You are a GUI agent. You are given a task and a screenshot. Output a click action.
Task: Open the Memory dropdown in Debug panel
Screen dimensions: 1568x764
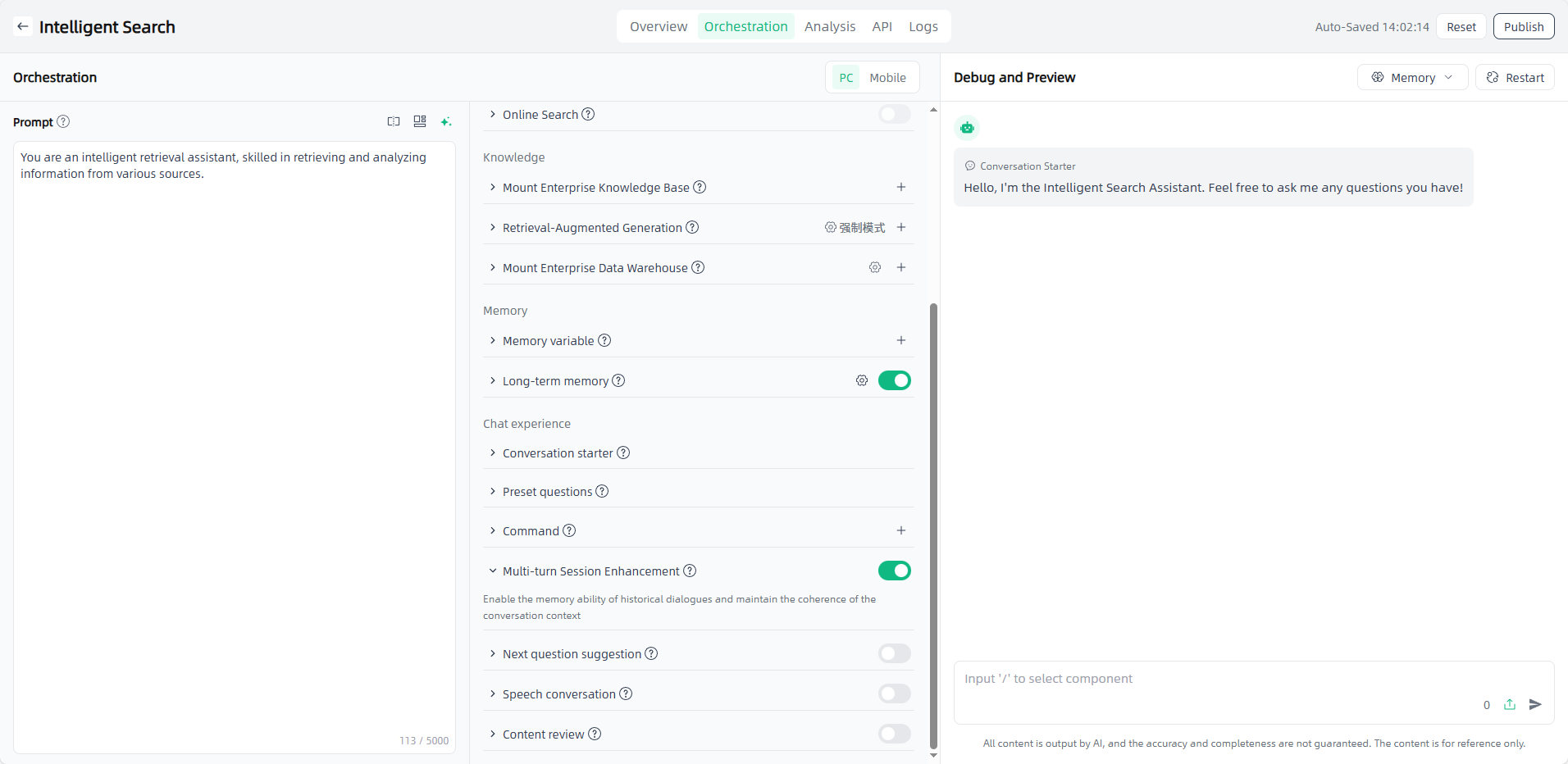click(1412, 77)
